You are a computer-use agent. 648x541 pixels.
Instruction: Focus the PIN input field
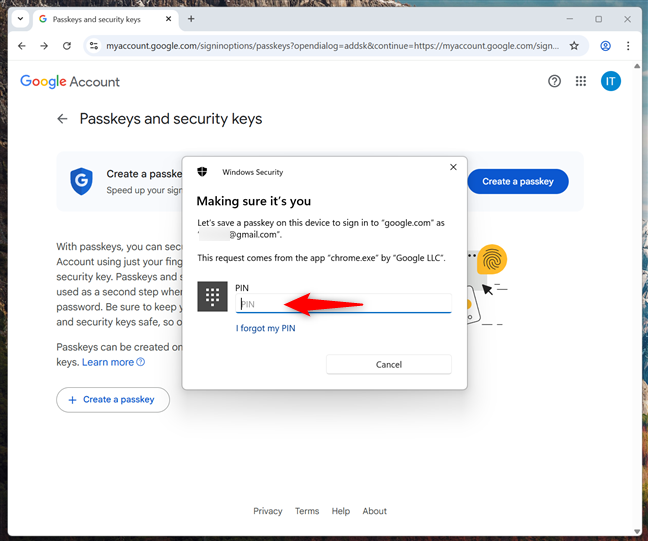point(343,304)
